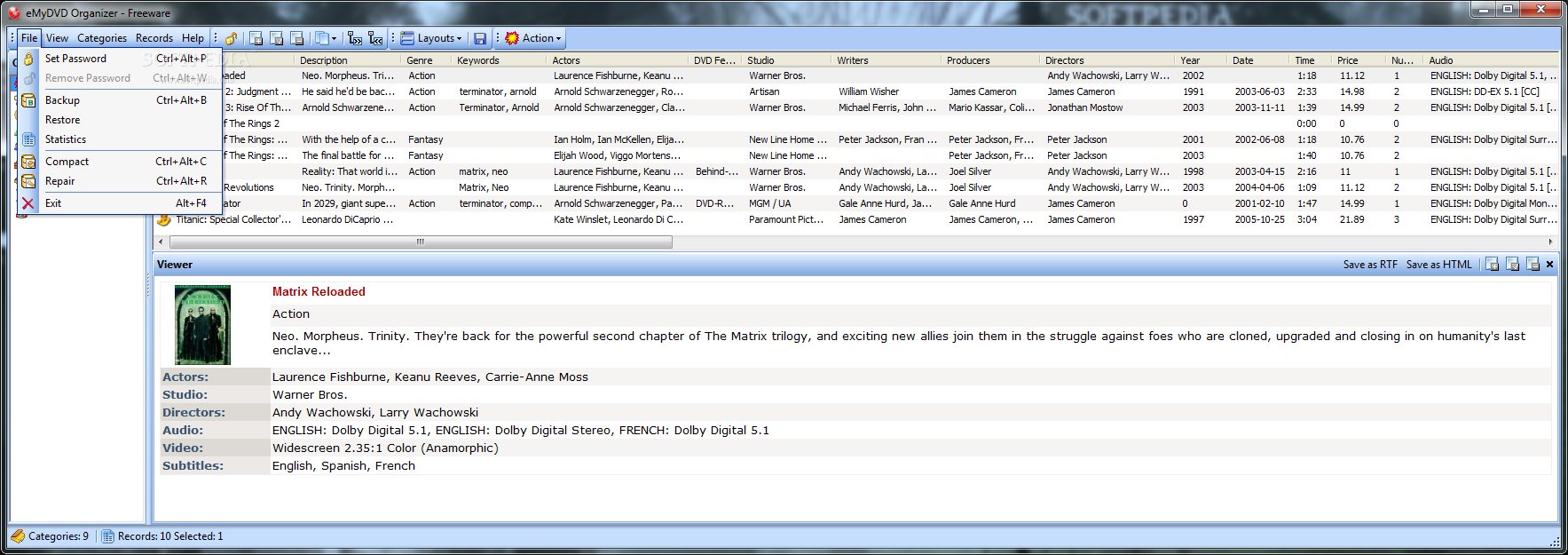
Task: Click the expand groups toolbar icon
Action: [355, 38]
